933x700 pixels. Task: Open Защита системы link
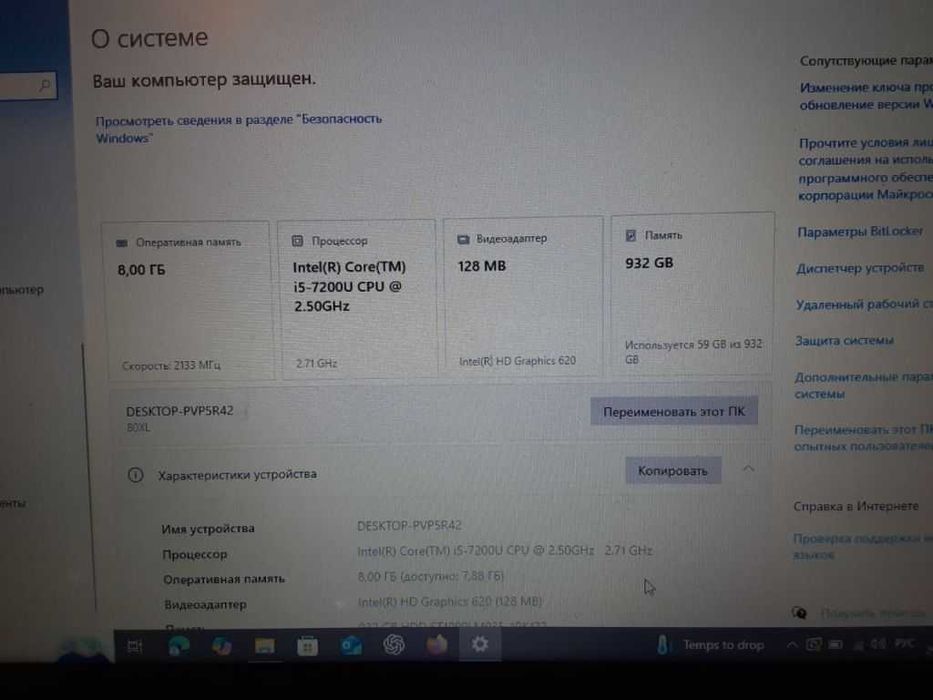[844, 340]
